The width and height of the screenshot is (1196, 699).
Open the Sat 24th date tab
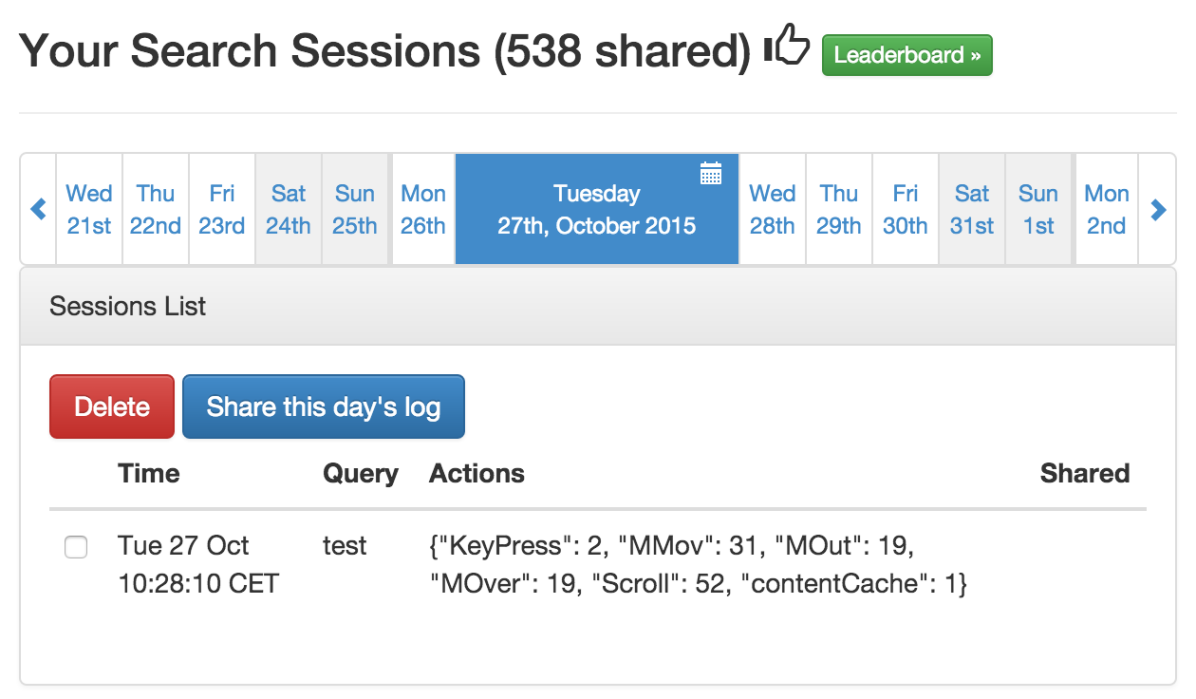pyautogui.click(x=288, y=209)
